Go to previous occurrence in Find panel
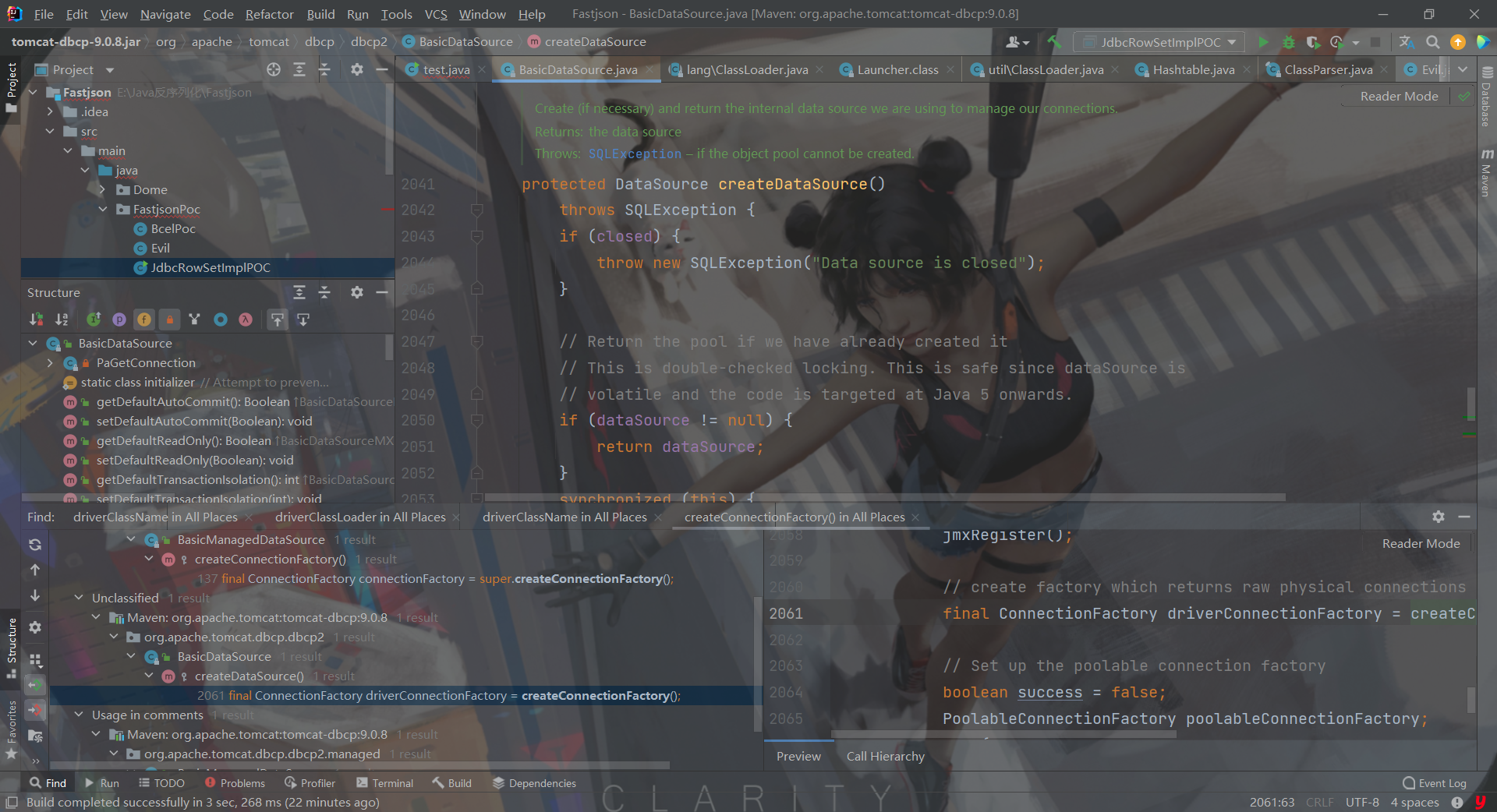This screenshot has height=812, width=1497. (35, 570)
